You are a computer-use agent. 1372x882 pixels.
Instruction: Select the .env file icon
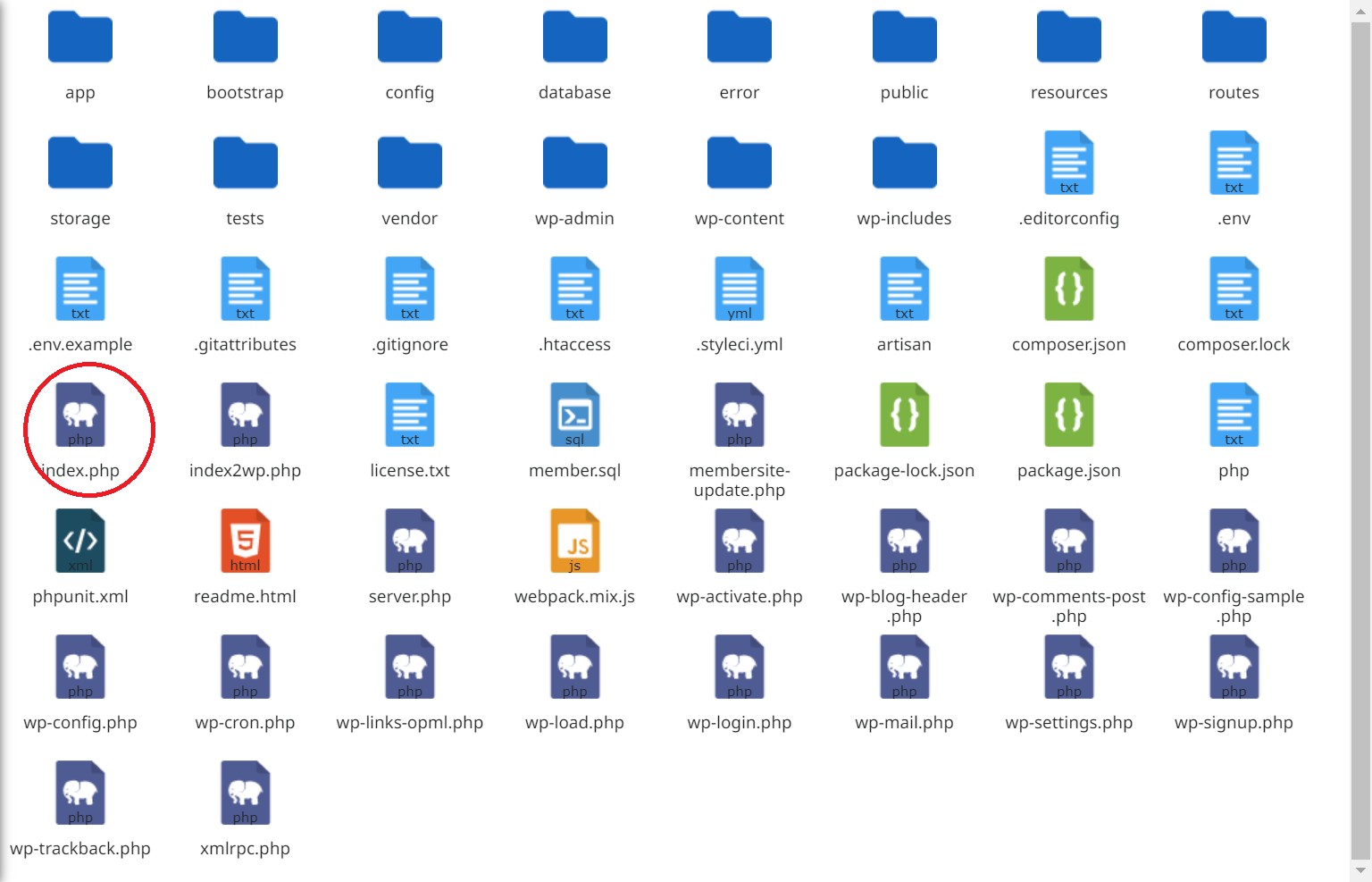[x=1234, y=163]
